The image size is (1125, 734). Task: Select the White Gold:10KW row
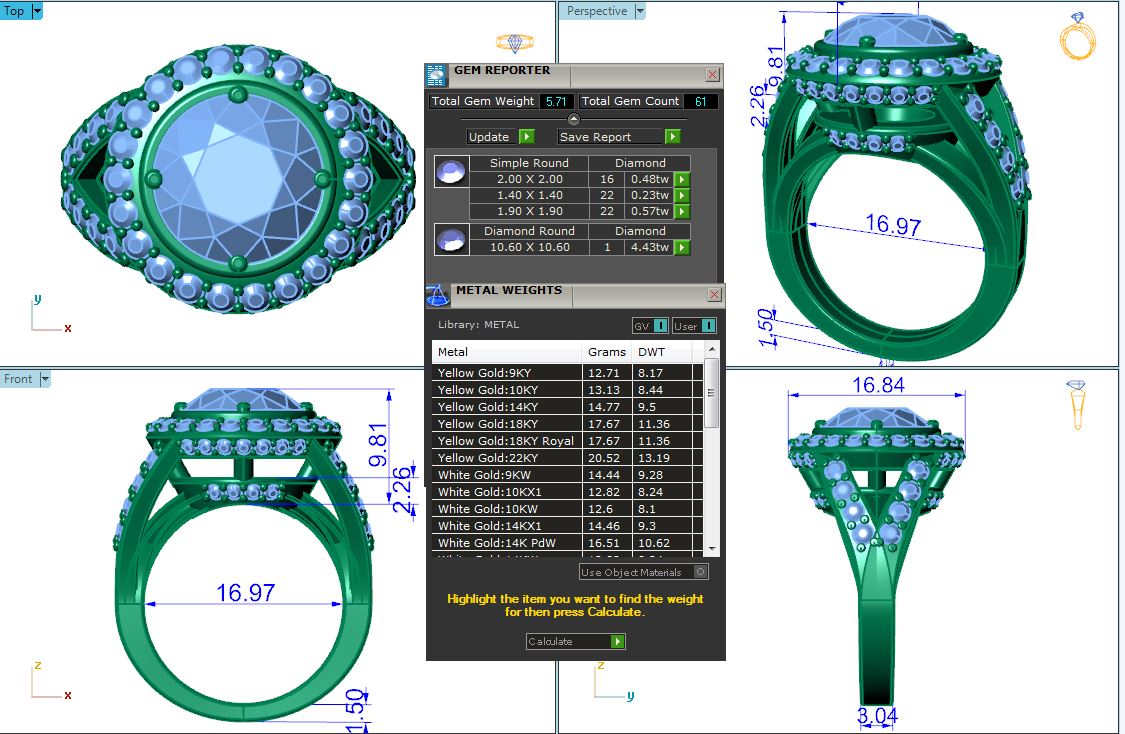pos(568,509)
